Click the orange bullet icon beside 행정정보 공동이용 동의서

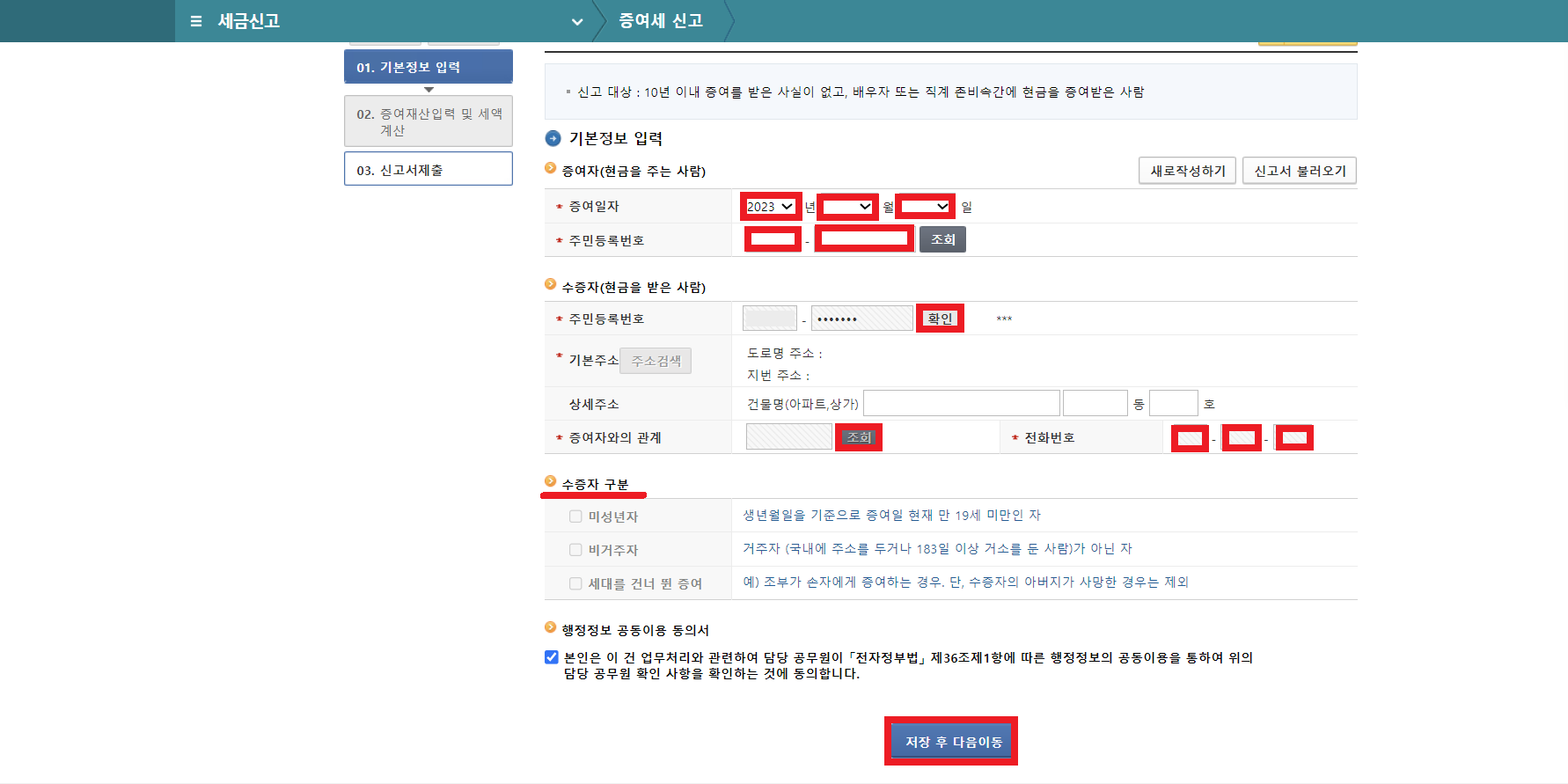tap(551, 627)
